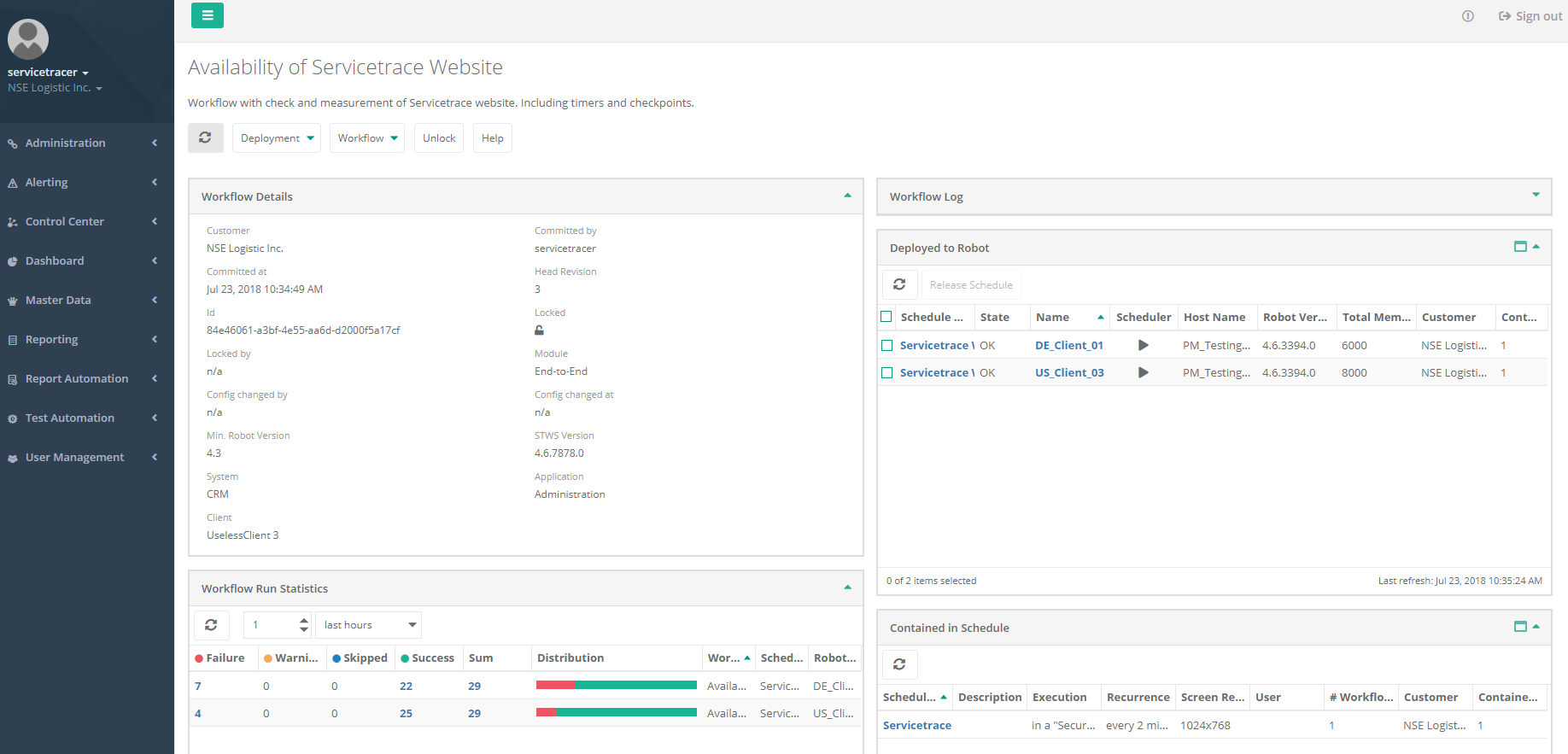Screen dimensions: 1568x754
Task: Open the User Management sidebar menu
Action: [87, 457]
